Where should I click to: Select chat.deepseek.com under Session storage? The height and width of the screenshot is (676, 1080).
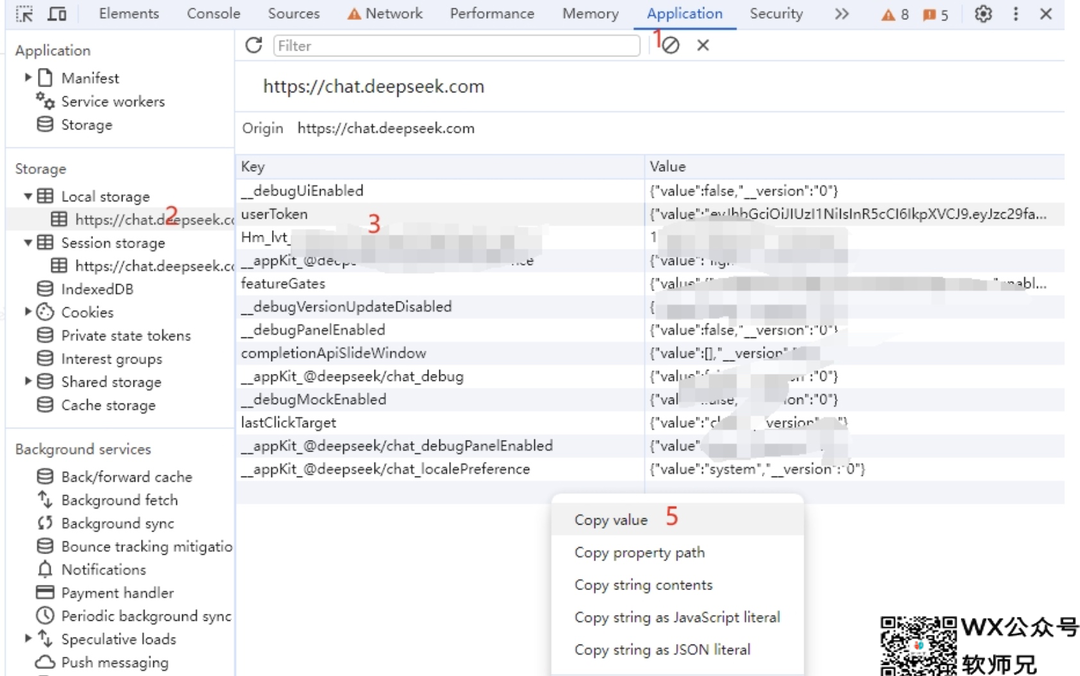coord(154,265)
